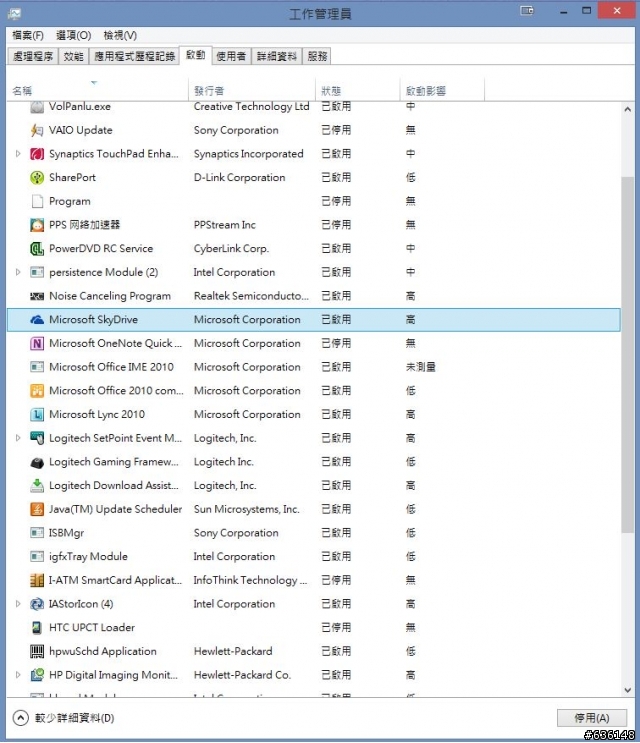
Task: Click the vertical scrollbar thumb
Action: [x=628, y=354]
